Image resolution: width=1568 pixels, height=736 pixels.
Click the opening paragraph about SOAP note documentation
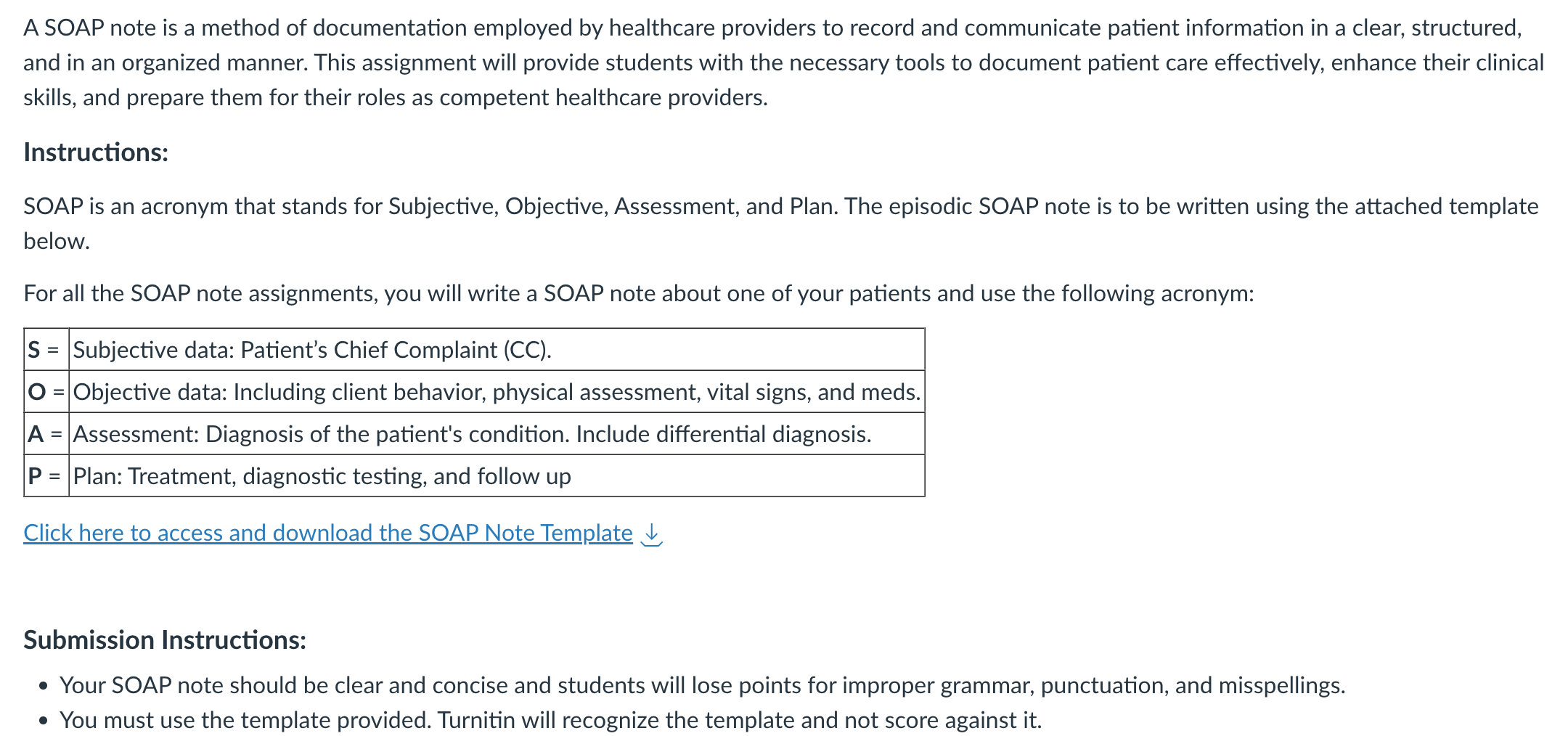784,62
